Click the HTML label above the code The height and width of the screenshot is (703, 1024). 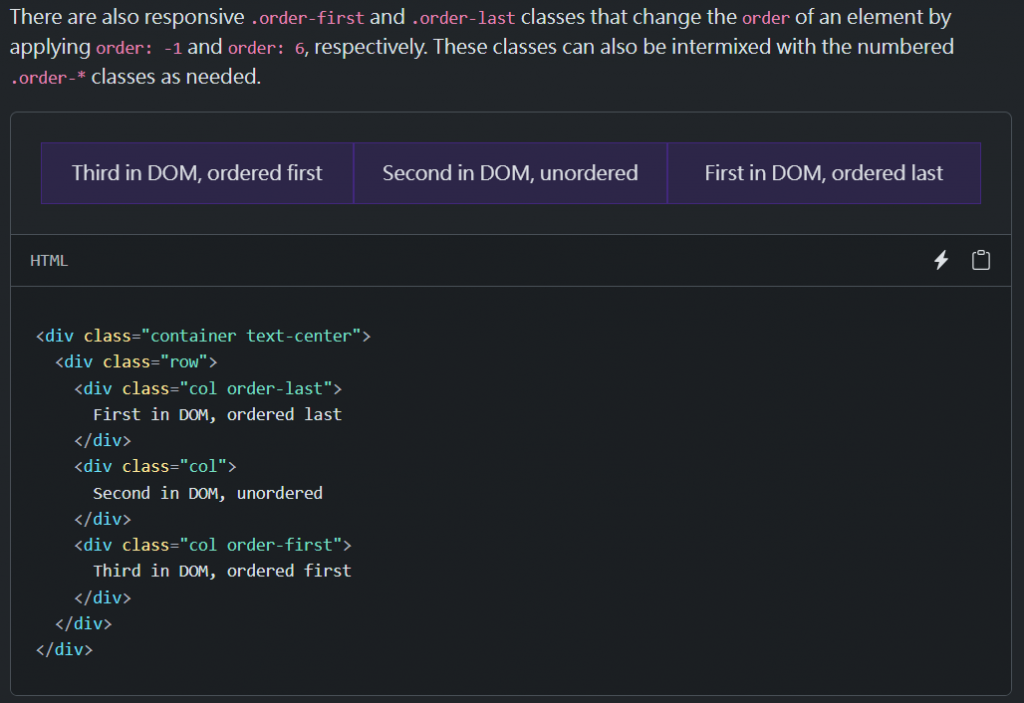(49, 261)
